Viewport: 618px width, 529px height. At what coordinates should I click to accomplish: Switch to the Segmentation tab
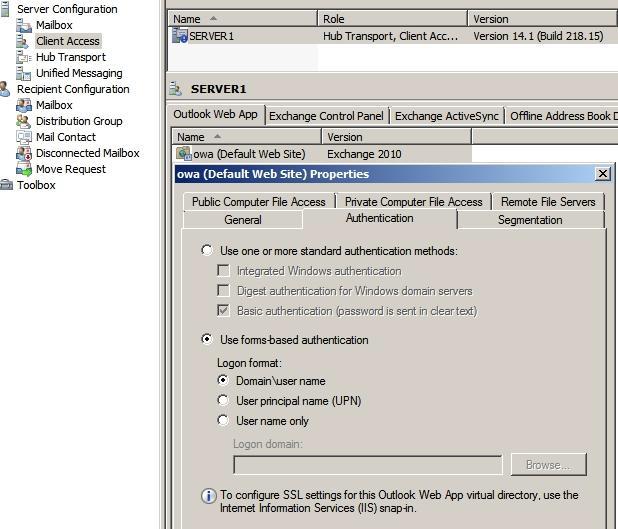[x=530, y=220]
